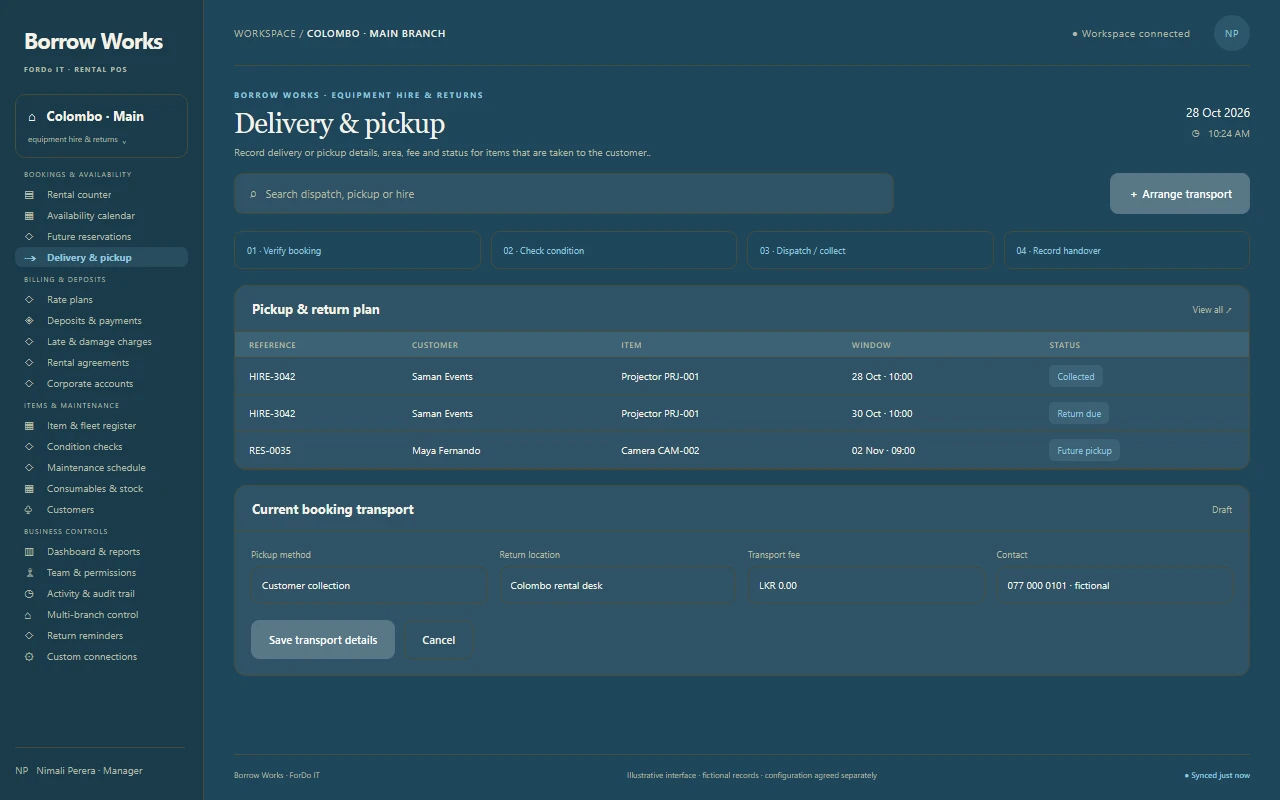Click the Future pickup status badge
Screen dimensions: 1280x800
[1084, 451]
